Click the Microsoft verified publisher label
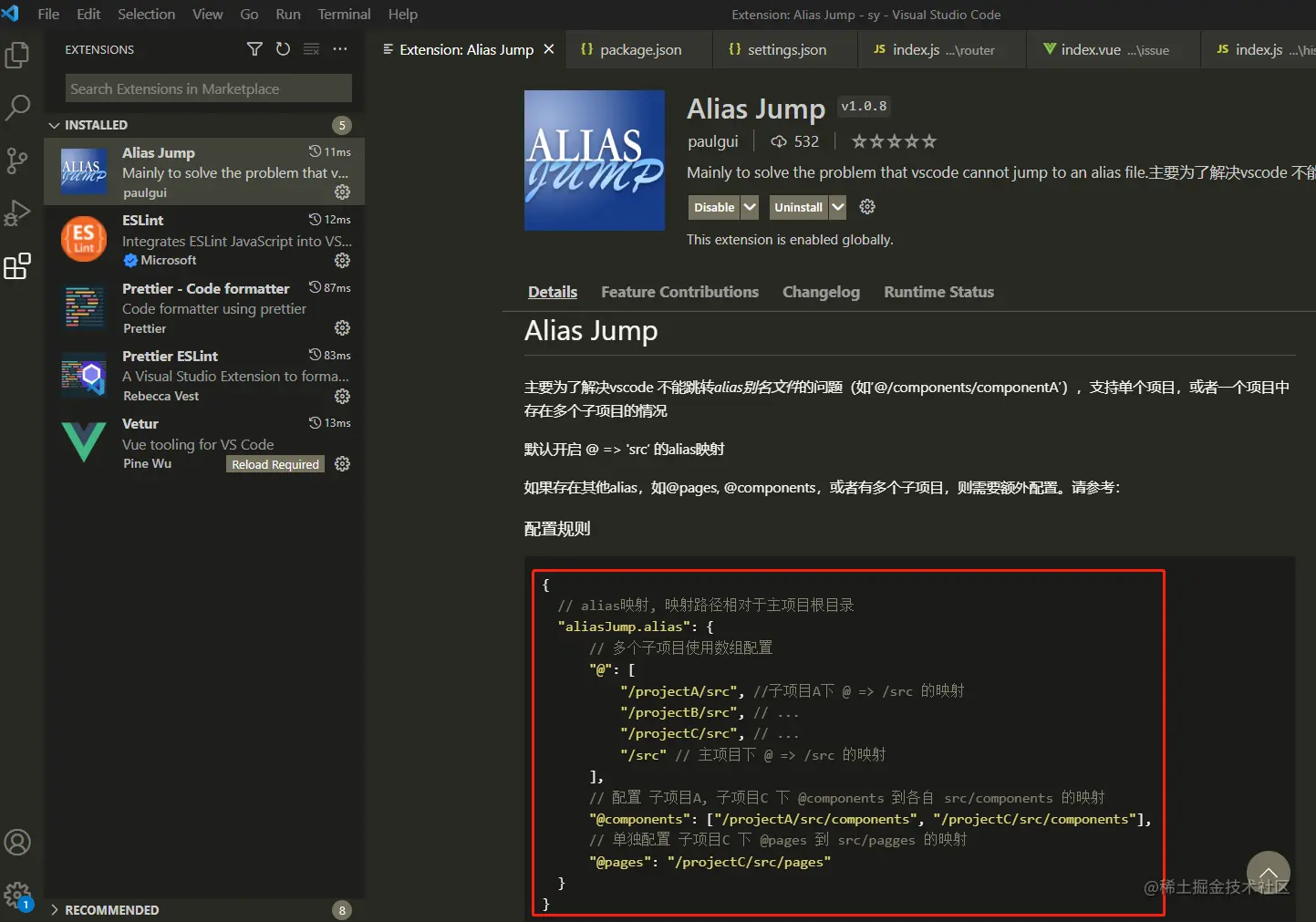Screen dimensions: 1316x922 tap(160, 260)
